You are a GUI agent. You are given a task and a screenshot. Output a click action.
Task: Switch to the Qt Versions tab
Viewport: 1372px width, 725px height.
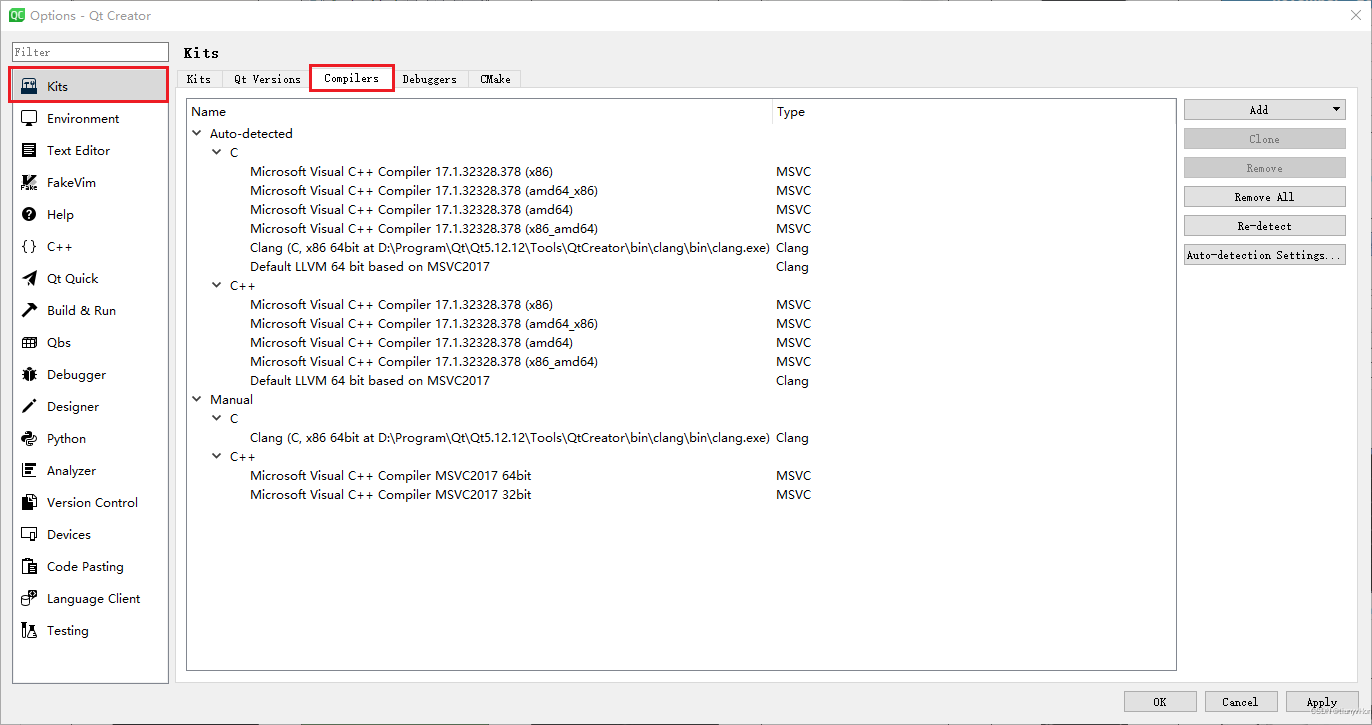pos(267,79)
